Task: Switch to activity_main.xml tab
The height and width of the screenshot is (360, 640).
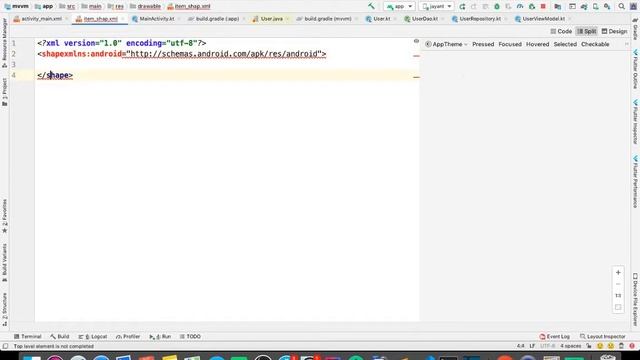Action: (x=41, y=19)
